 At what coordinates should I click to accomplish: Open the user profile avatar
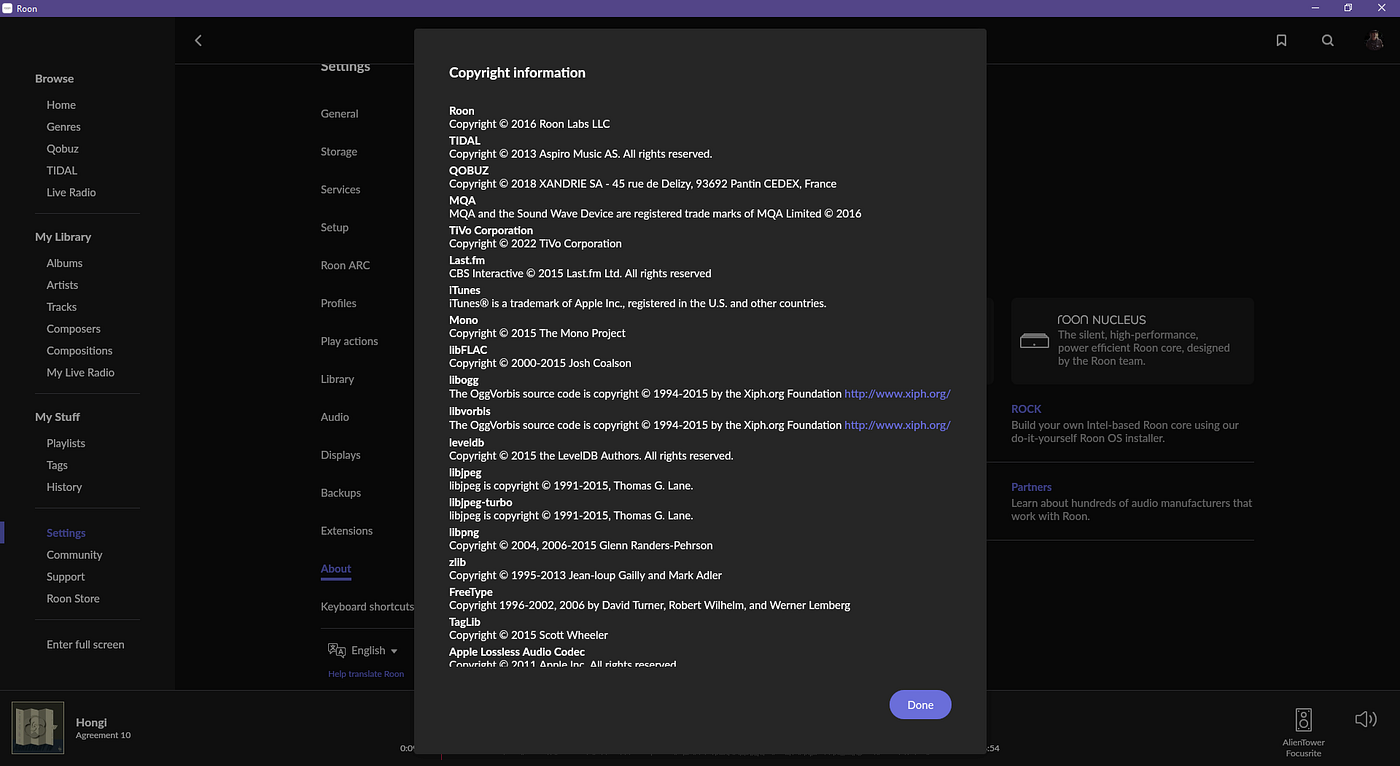(x=1375, y=40)
